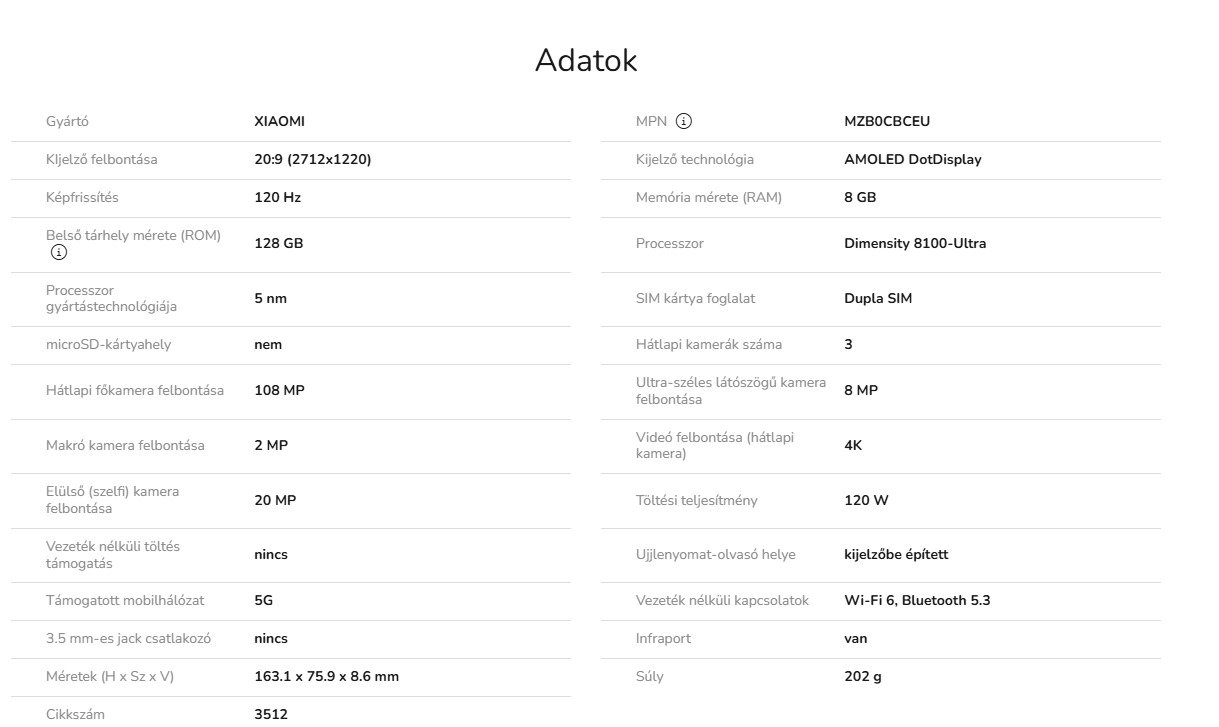Click the Adatok heading
This screenshot has width=1219, height=727.
[x=586, y=60]
